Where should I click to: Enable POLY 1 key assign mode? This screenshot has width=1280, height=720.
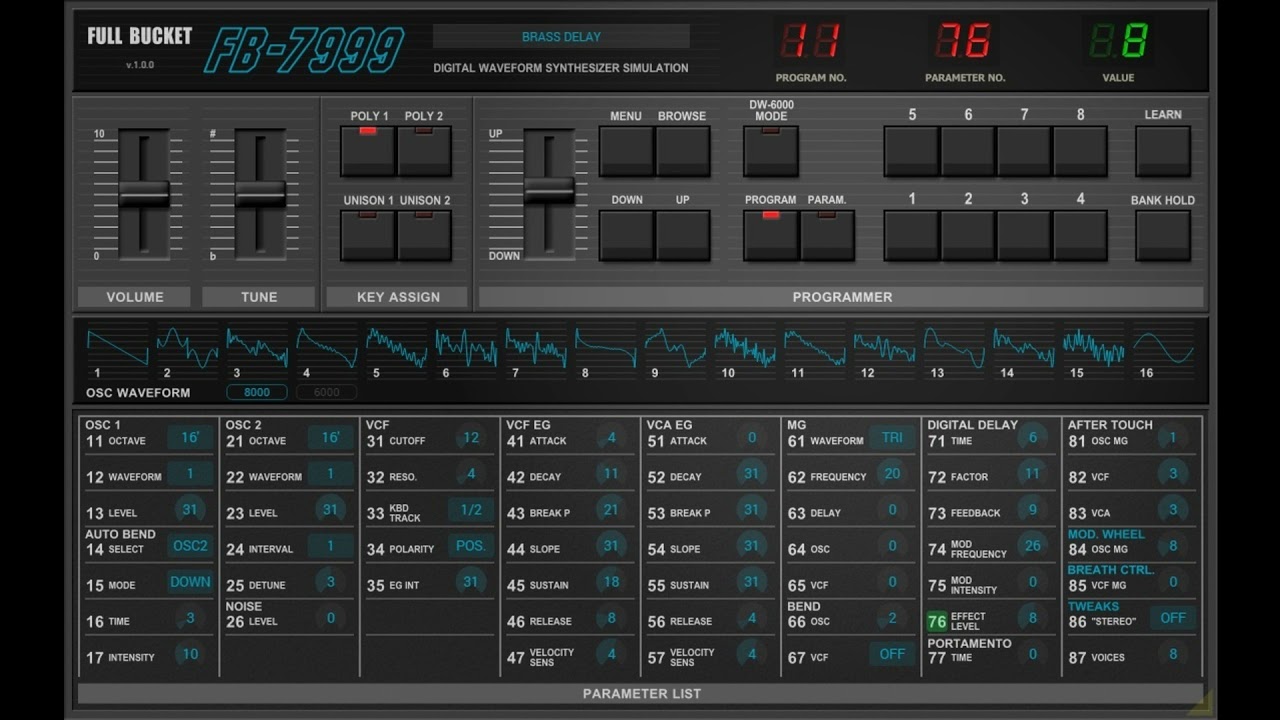coord(368,151)
